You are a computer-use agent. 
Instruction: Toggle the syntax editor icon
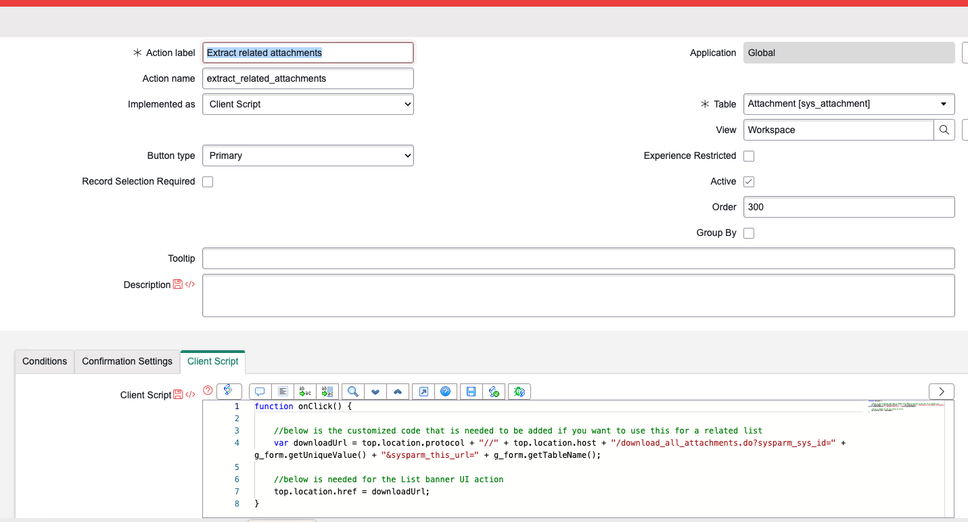point(228,391)
